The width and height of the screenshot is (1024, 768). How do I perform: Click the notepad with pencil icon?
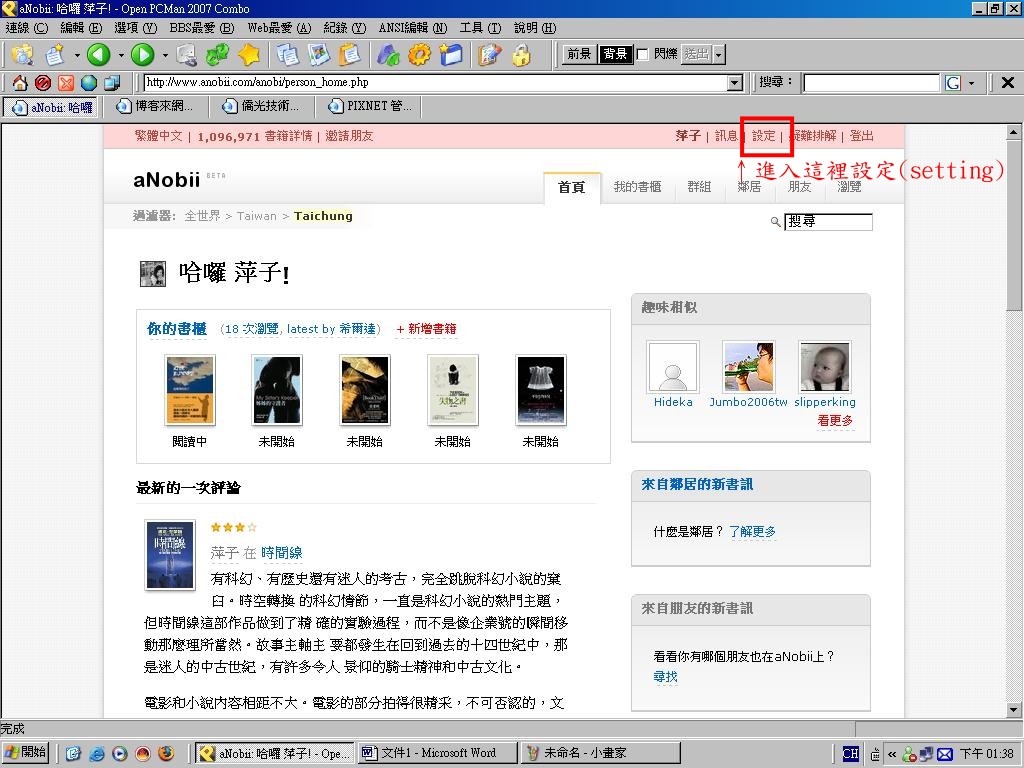pos(490,54)
